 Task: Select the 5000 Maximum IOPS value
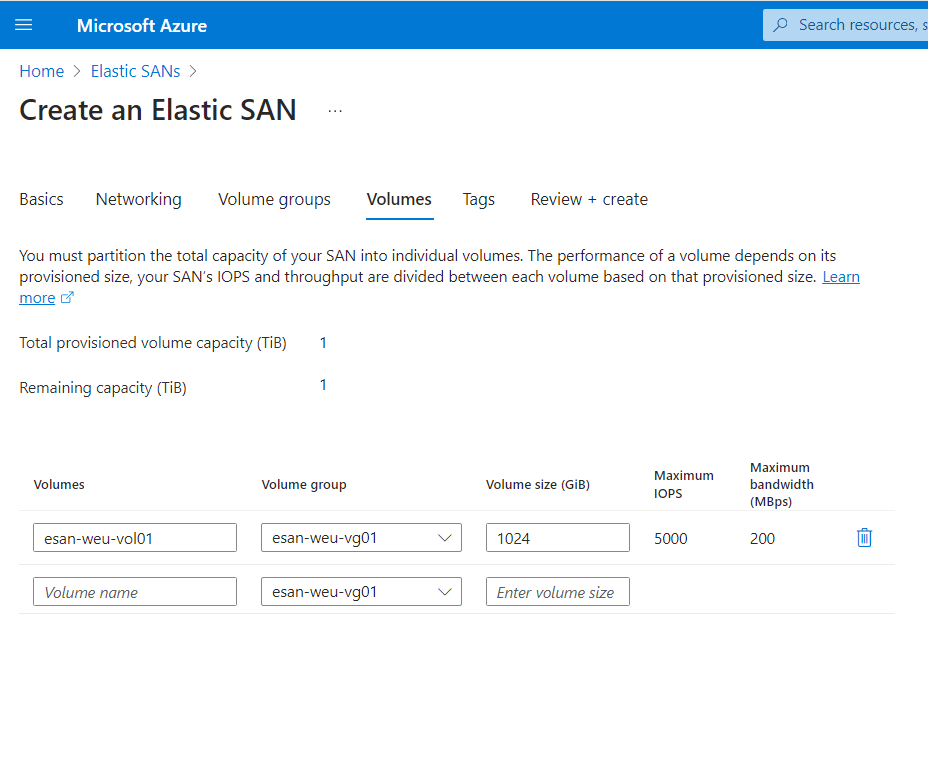click(x=671, y=539)
